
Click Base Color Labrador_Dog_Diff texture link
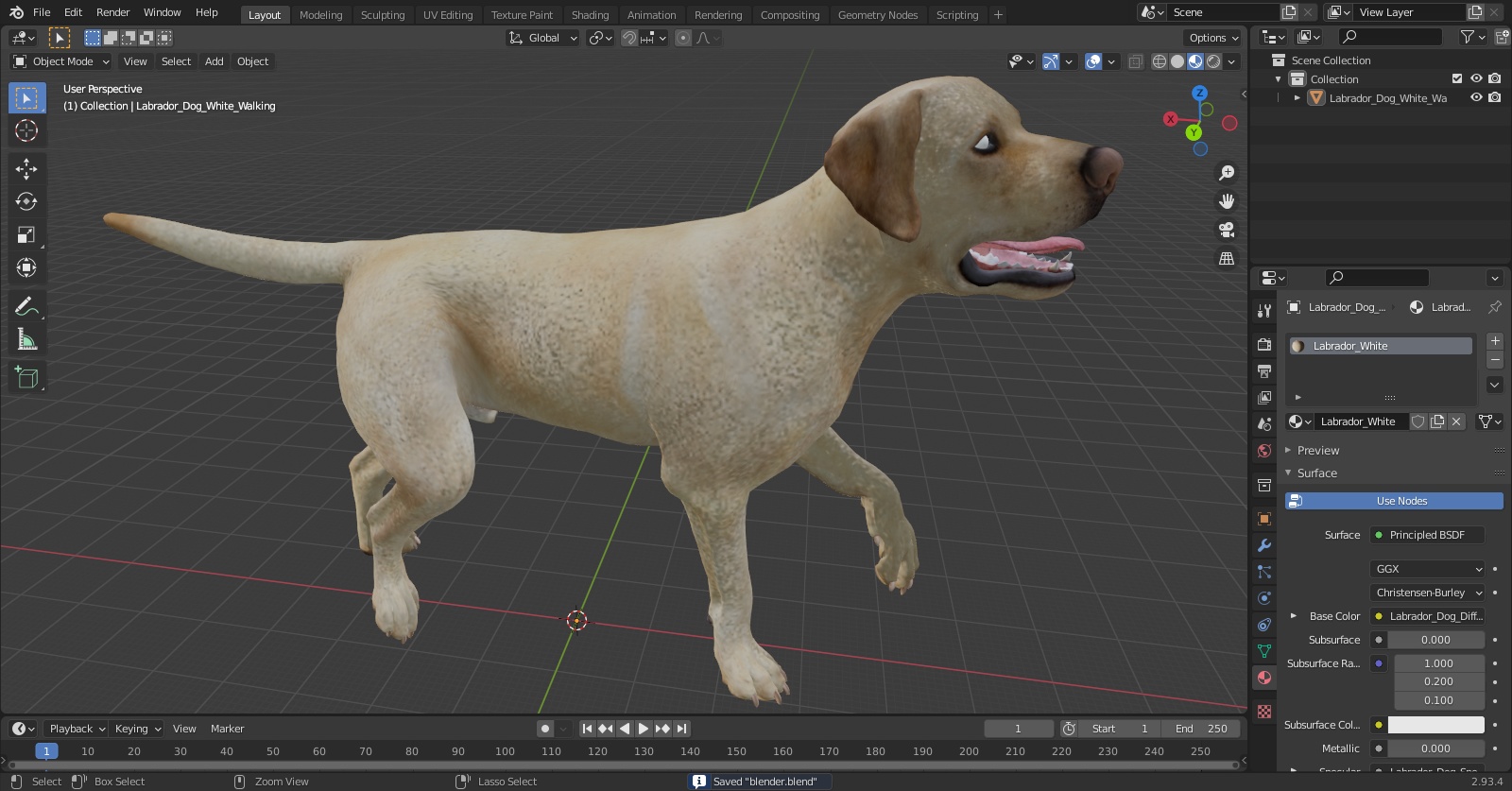pos(1427,616)
